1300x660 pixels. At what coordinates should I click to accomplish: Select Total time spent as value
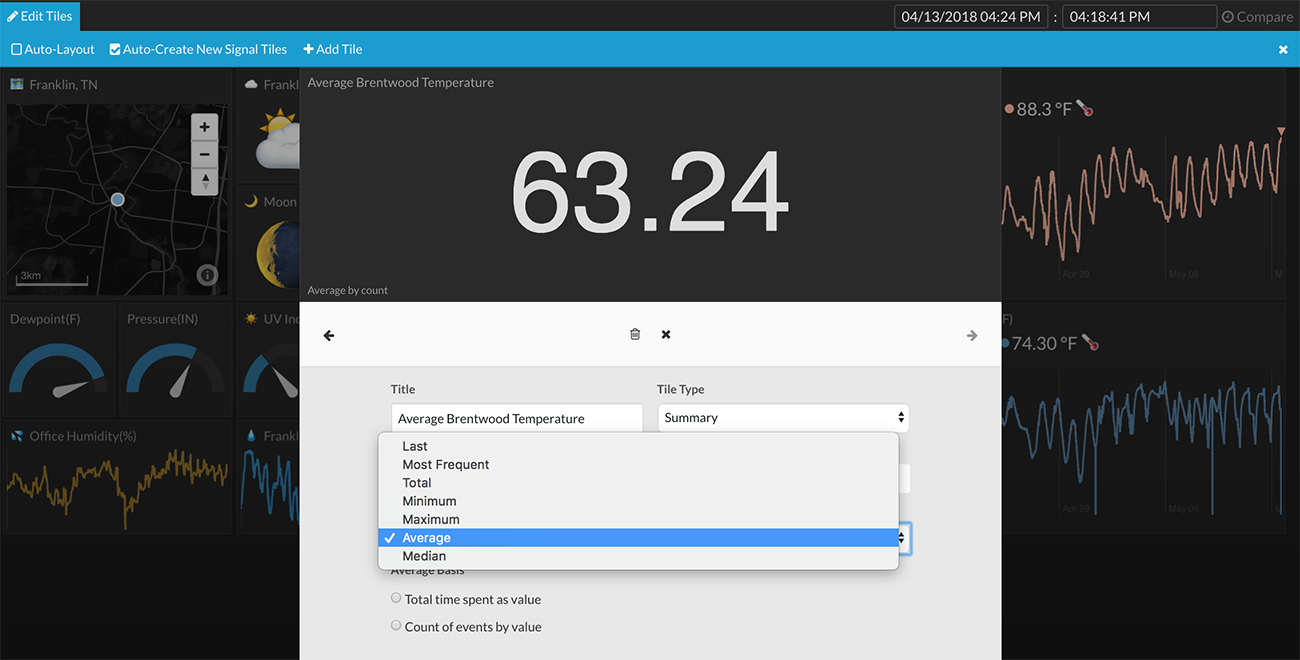coord(396,599)
